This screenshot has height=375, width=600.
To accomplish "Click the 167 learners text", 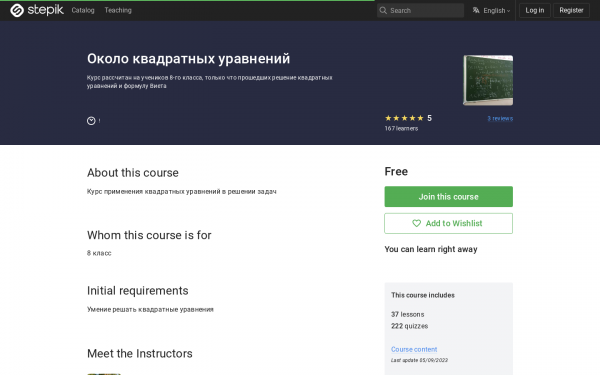I will click(401, 129).
